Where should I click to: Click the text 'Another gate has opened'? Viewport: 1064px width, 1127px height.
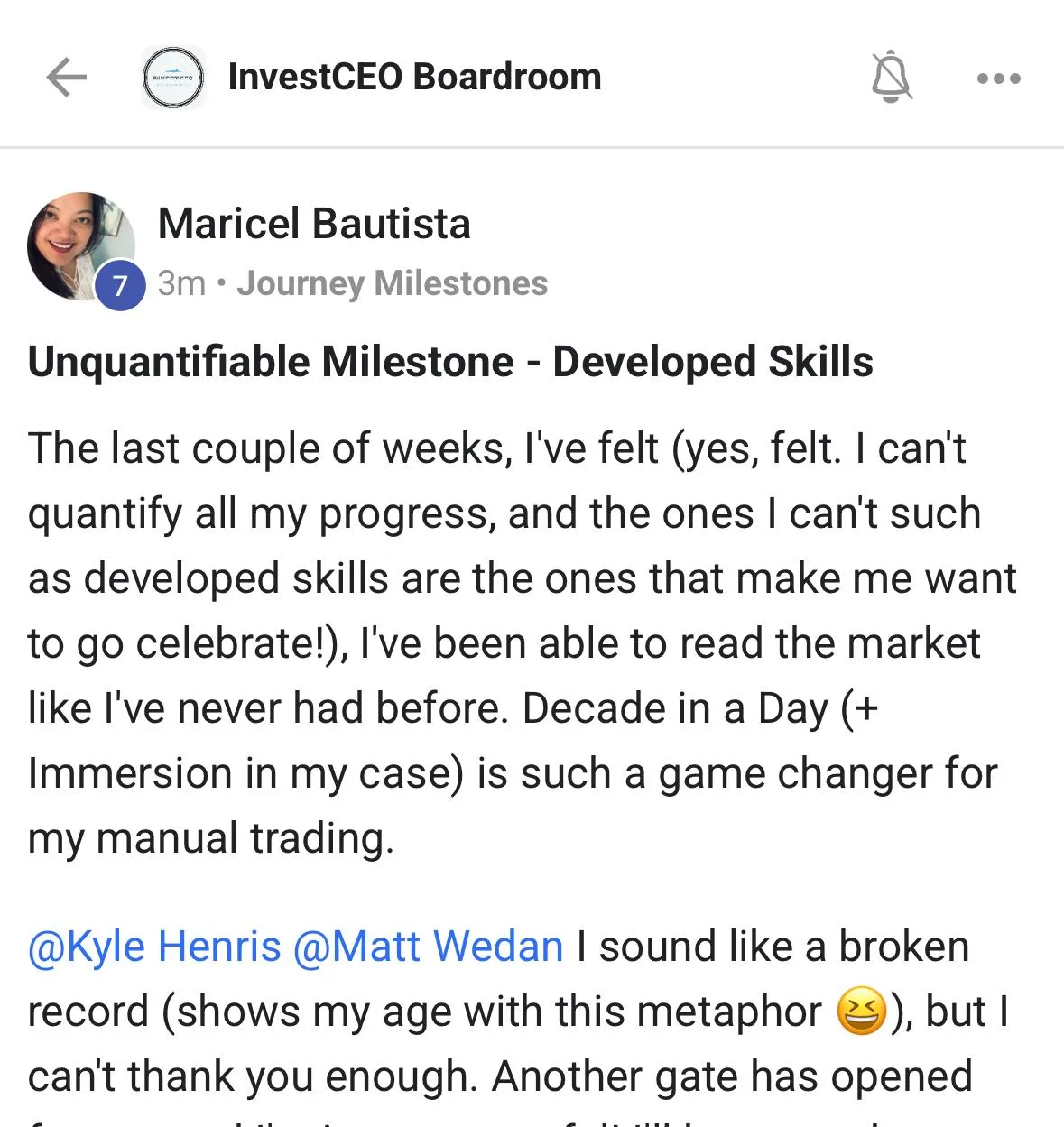click(731, 1076)
